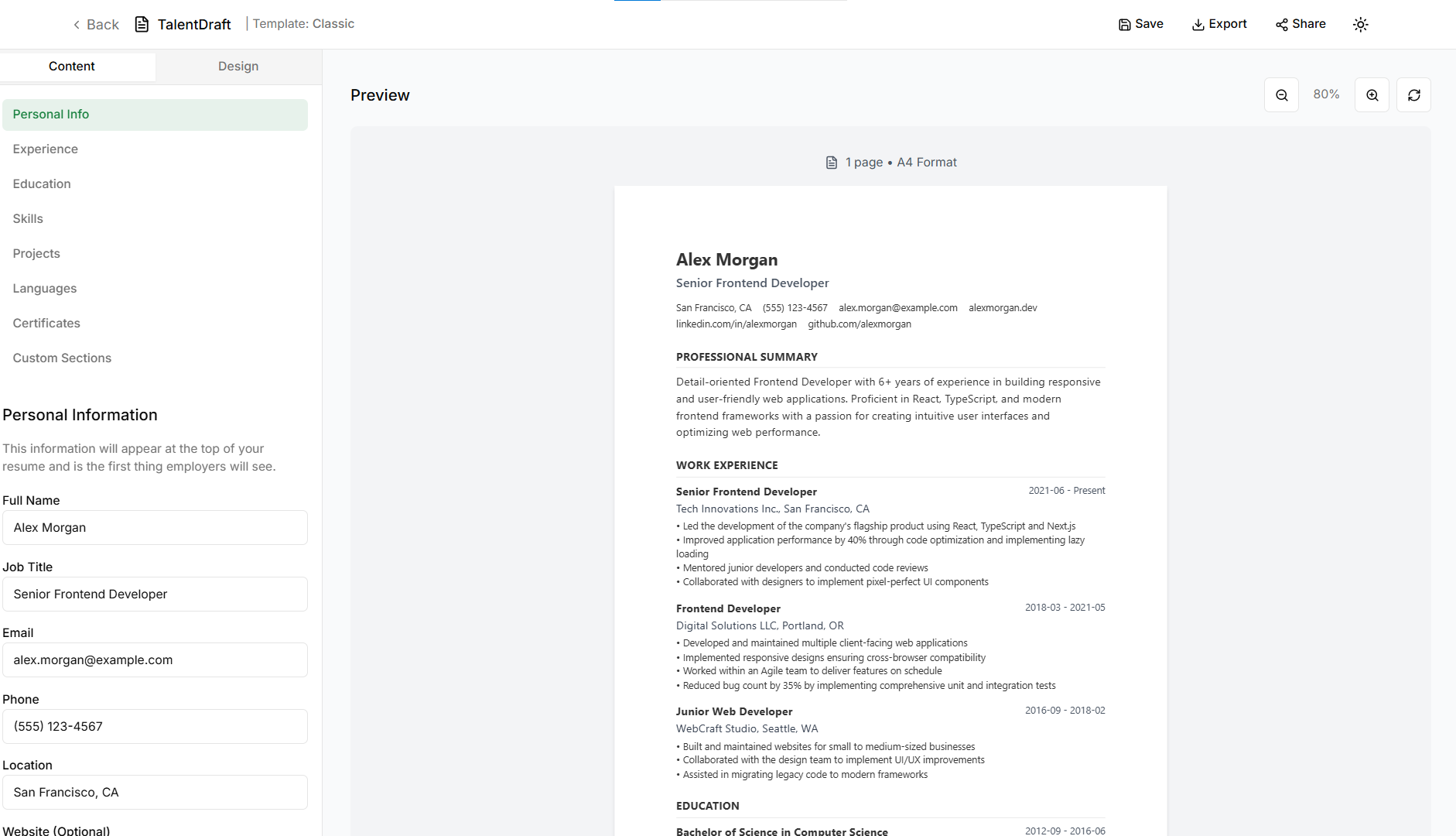The width and height of the screenshot is (1456, 836).
Task: Click the refresh preview icon
Action: tap(1413, 95)
